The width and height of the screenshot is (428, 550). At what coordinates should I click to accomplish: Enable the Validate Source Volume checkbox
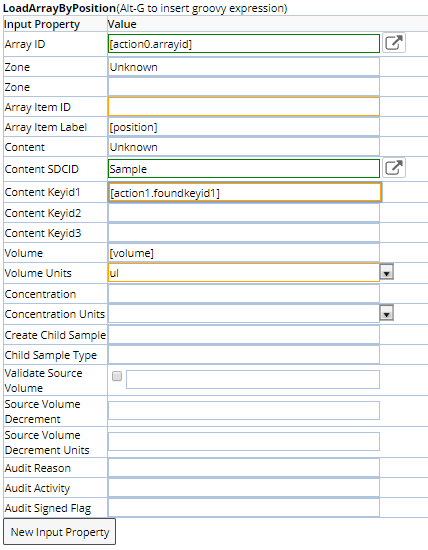(x=117, y=376)
